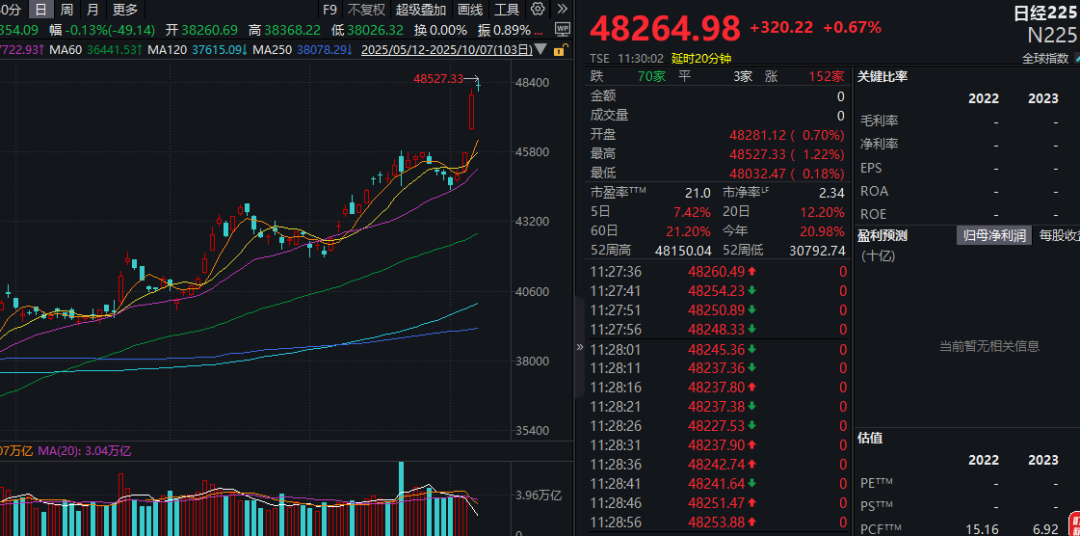
Task: Click the F9 button
Action: pyautogui.click(x=330, y=9)
